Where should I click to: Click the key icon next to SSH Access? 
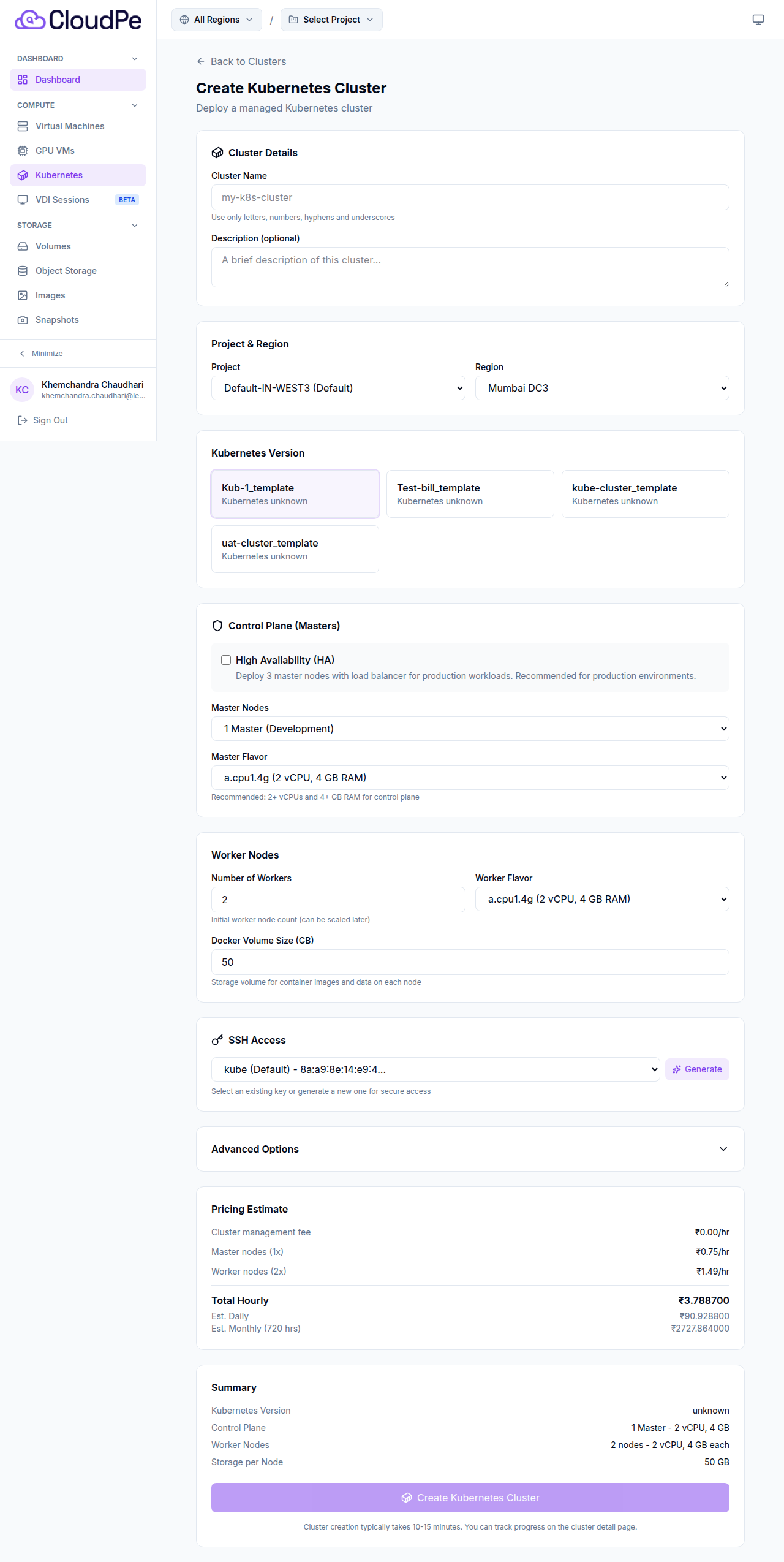(x=217, y=1040)
